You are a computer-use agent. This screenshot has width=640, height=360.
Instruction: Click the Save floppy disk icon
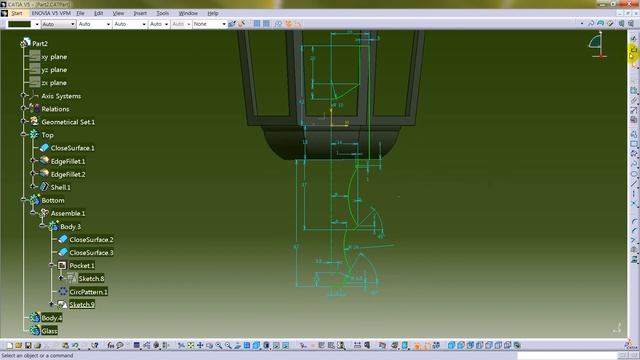coord(28,346)
